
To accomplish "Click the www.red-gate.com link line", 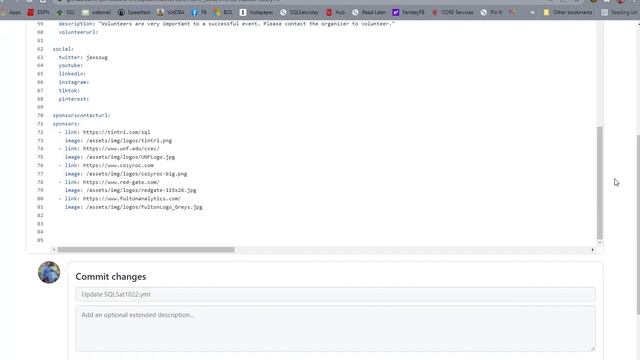I will click(109, 182).
